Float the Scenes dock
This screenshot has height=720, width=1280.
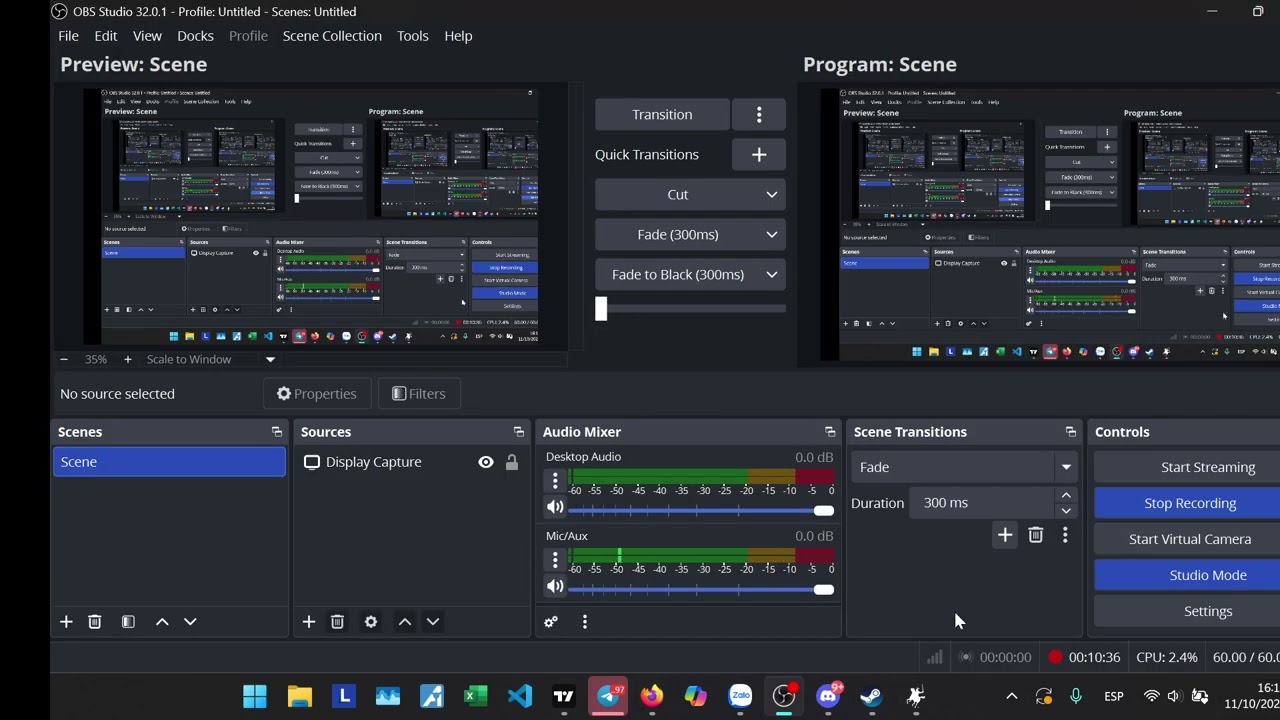pyautogui.click(x=277, y=432)
